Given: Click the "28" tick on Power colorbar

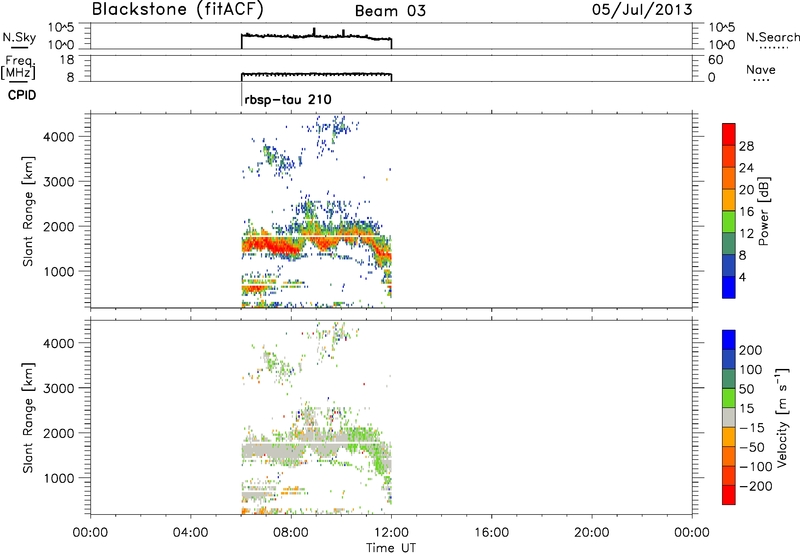Looking at the screenshot, I should pyautogui.click(x=746, y=146).
